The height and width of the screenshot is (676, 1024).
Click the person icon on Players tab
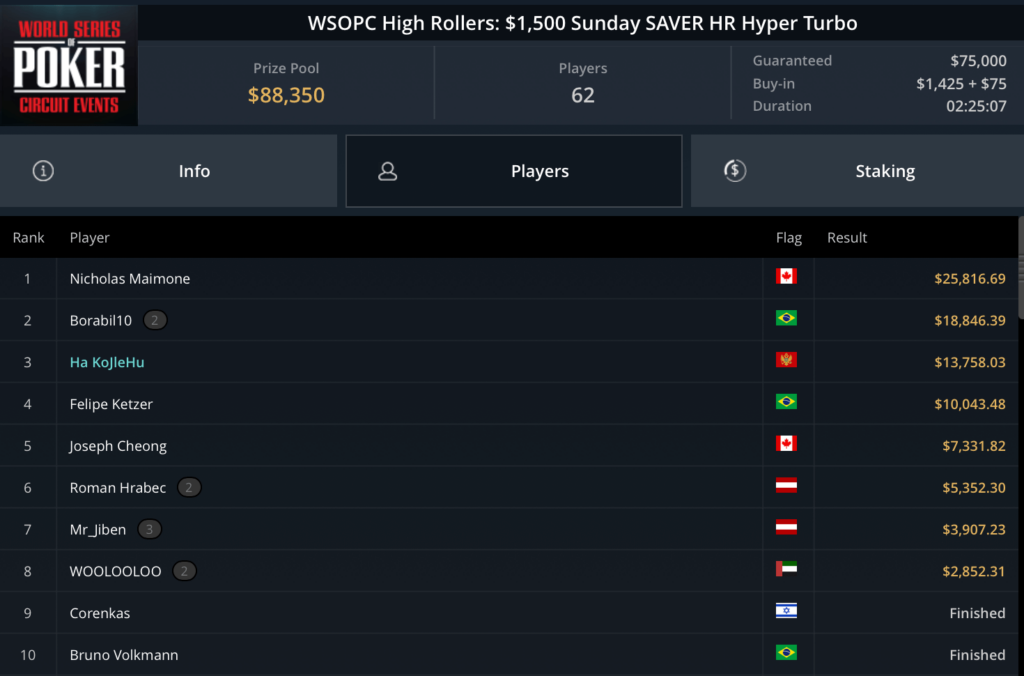388,171
